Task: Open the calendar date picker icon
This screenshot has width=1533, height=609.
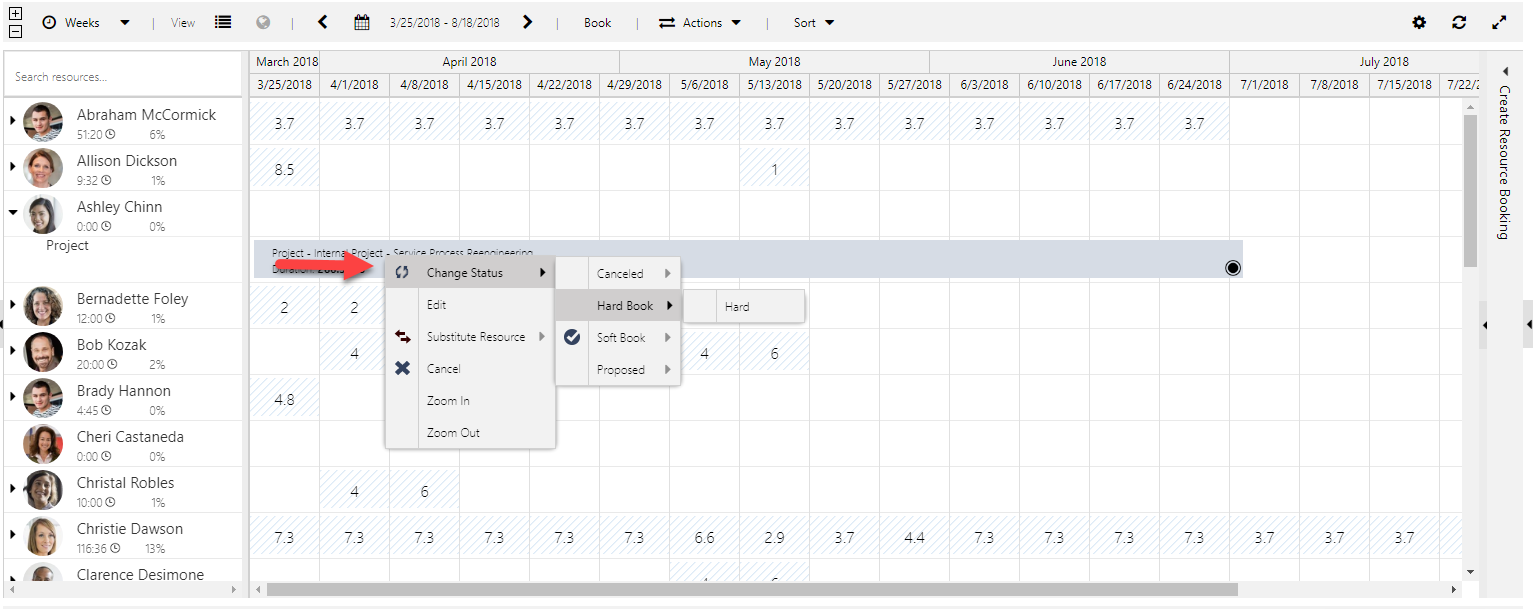Action: (x=362, y=22)
